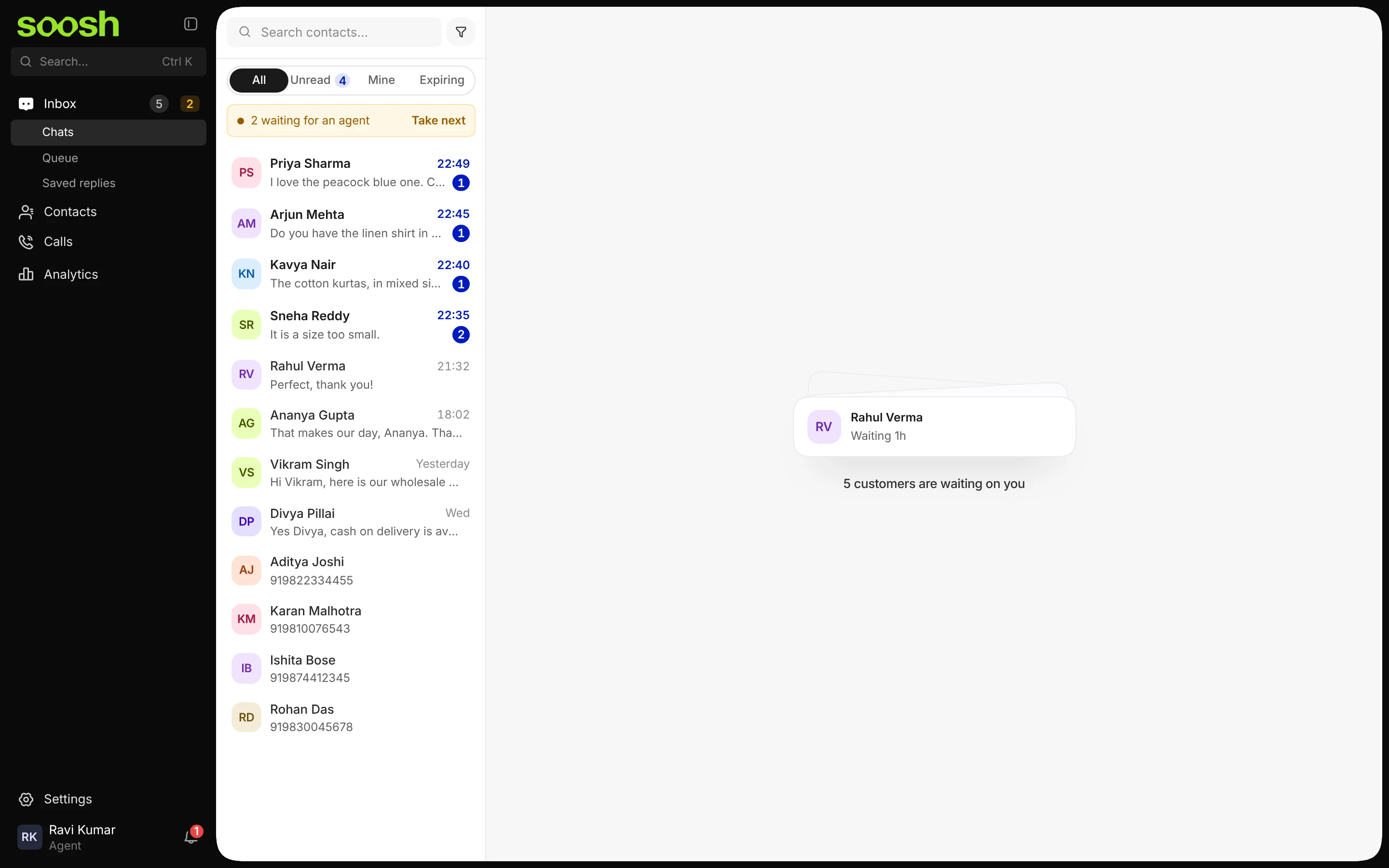Click the Settings gear icon
This screenshot has width=1389, height=868.
(x=26, y=799)
